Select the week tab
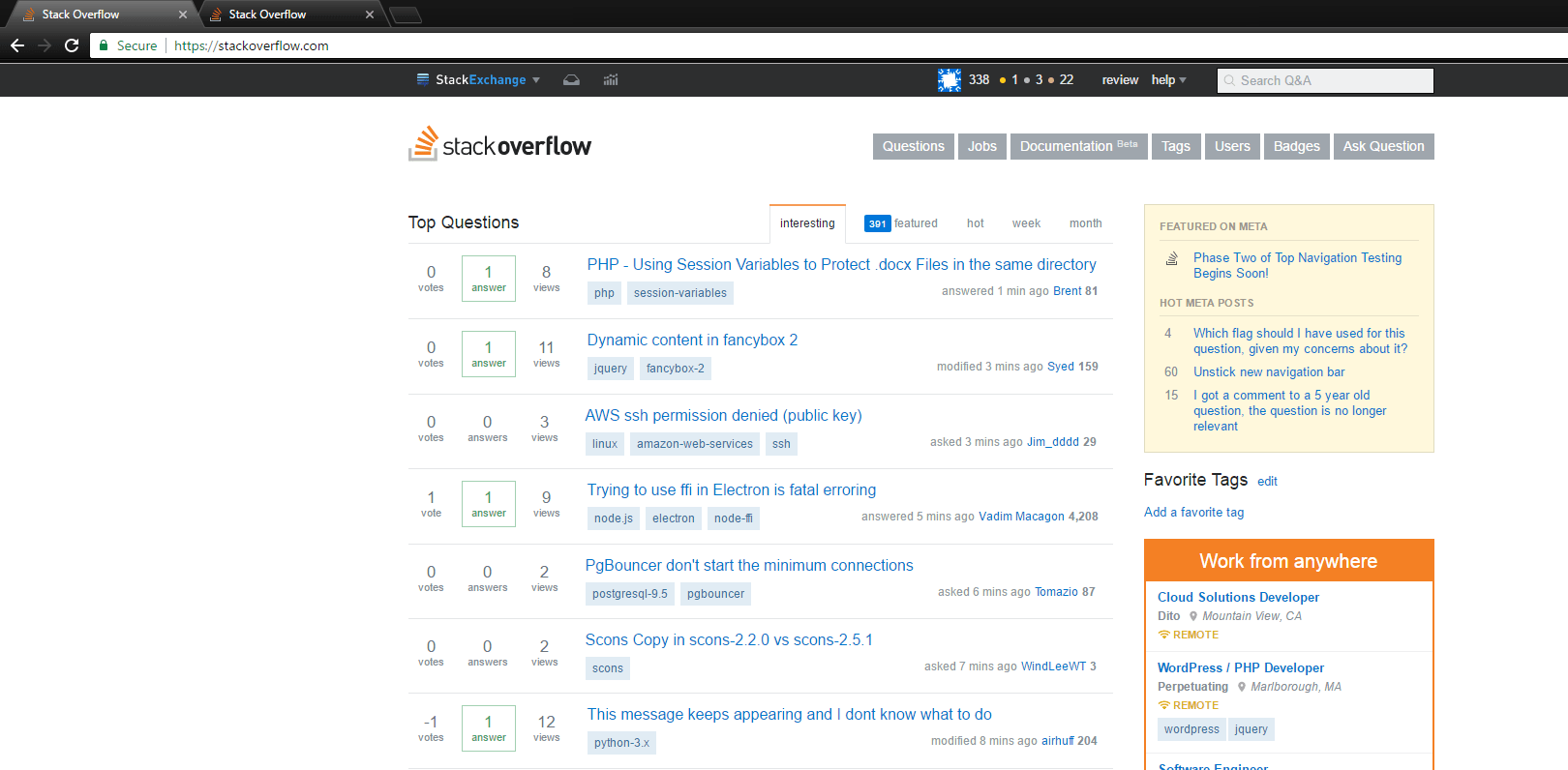The height and width of the screenshot is (770, 1568). point(1027,223)
